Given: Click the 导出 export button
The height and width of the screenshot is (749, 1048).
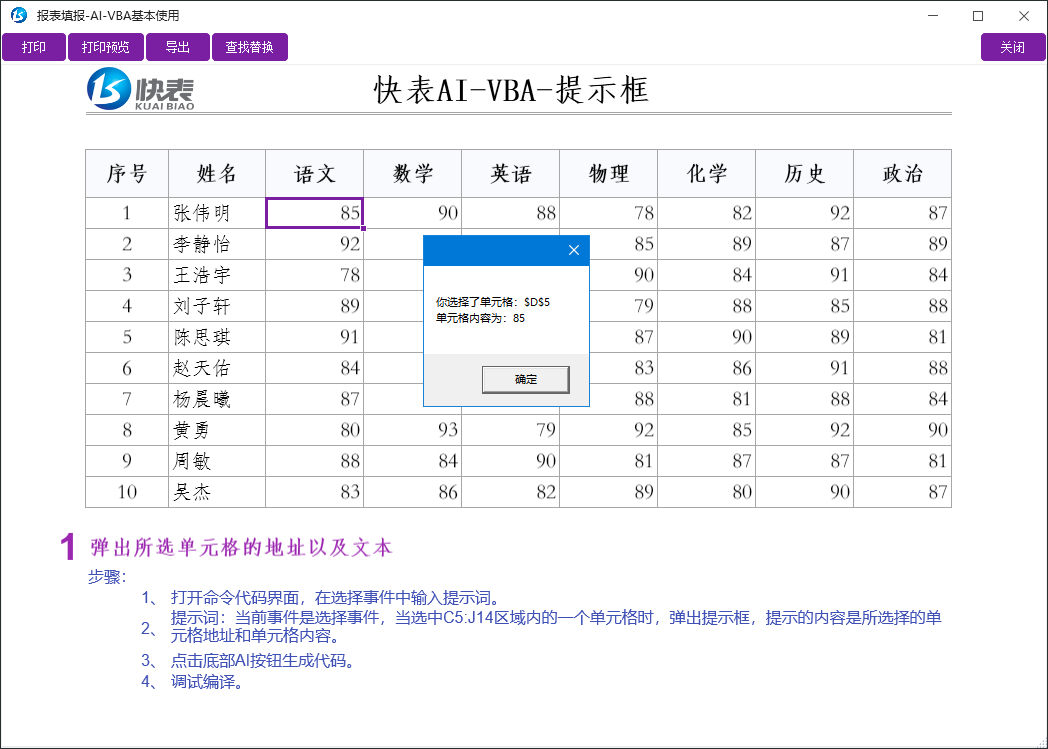Looking at the screenshot, I should [178, 47].
